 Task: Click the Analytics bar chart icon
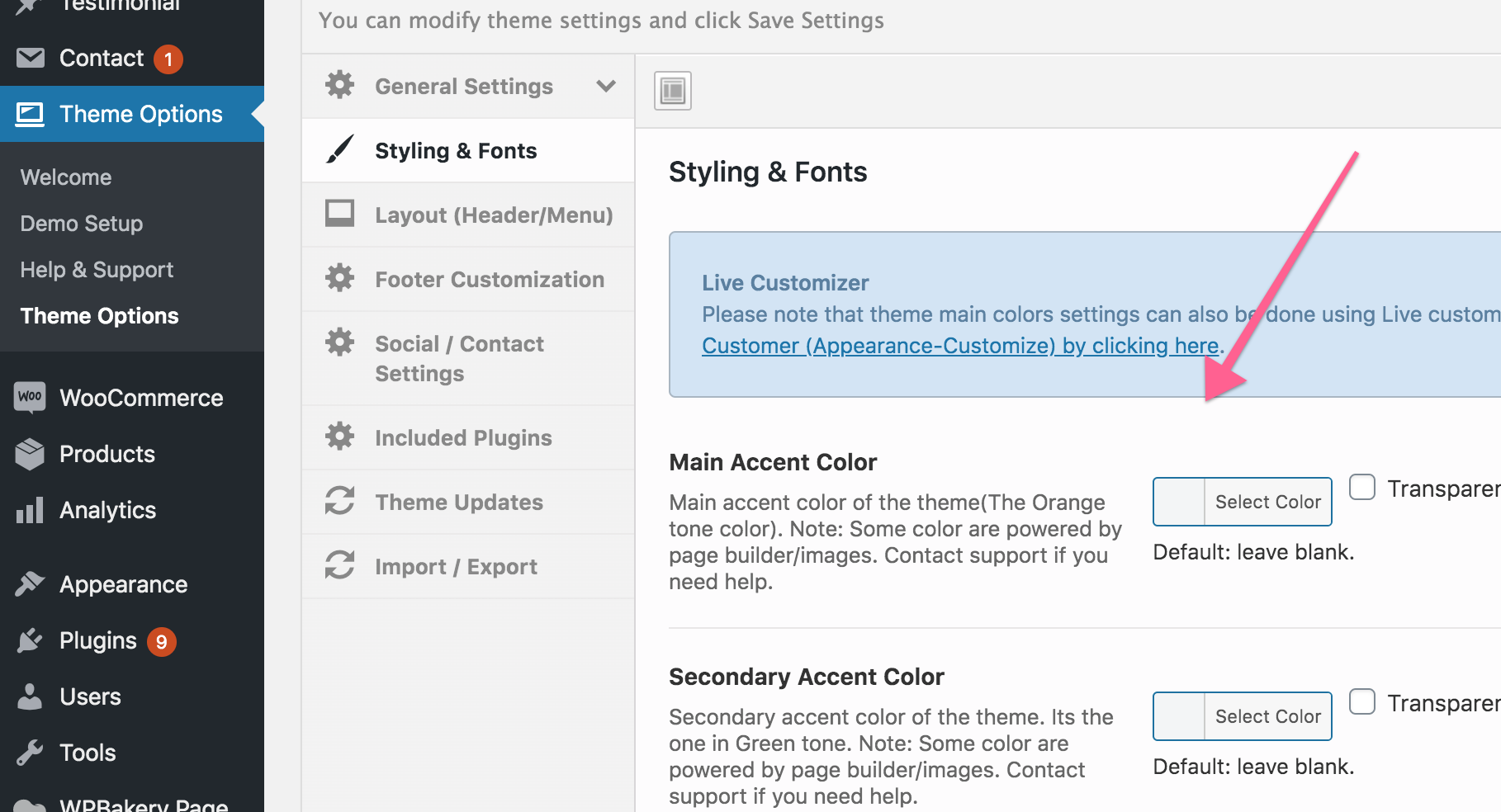point(30,510)
